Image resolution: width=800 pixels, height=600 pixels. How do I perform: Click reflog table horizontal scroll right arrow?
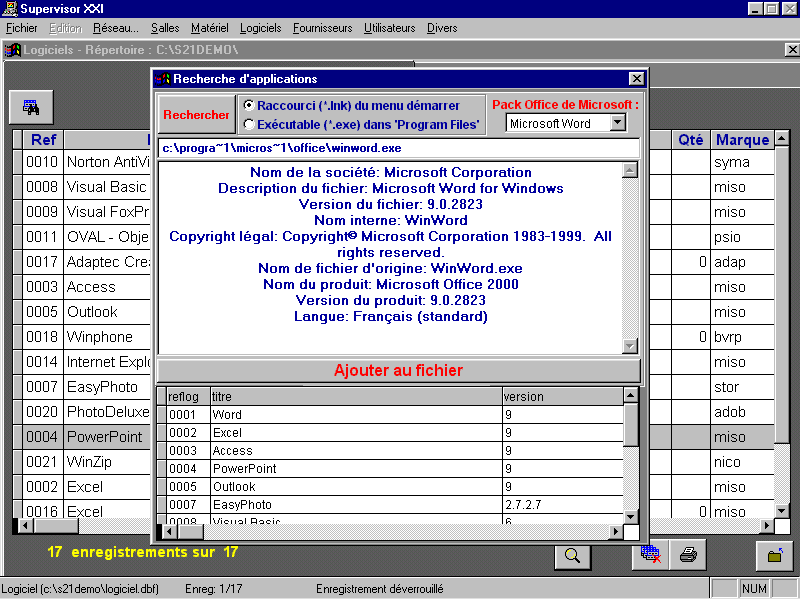tap(616, 532)
